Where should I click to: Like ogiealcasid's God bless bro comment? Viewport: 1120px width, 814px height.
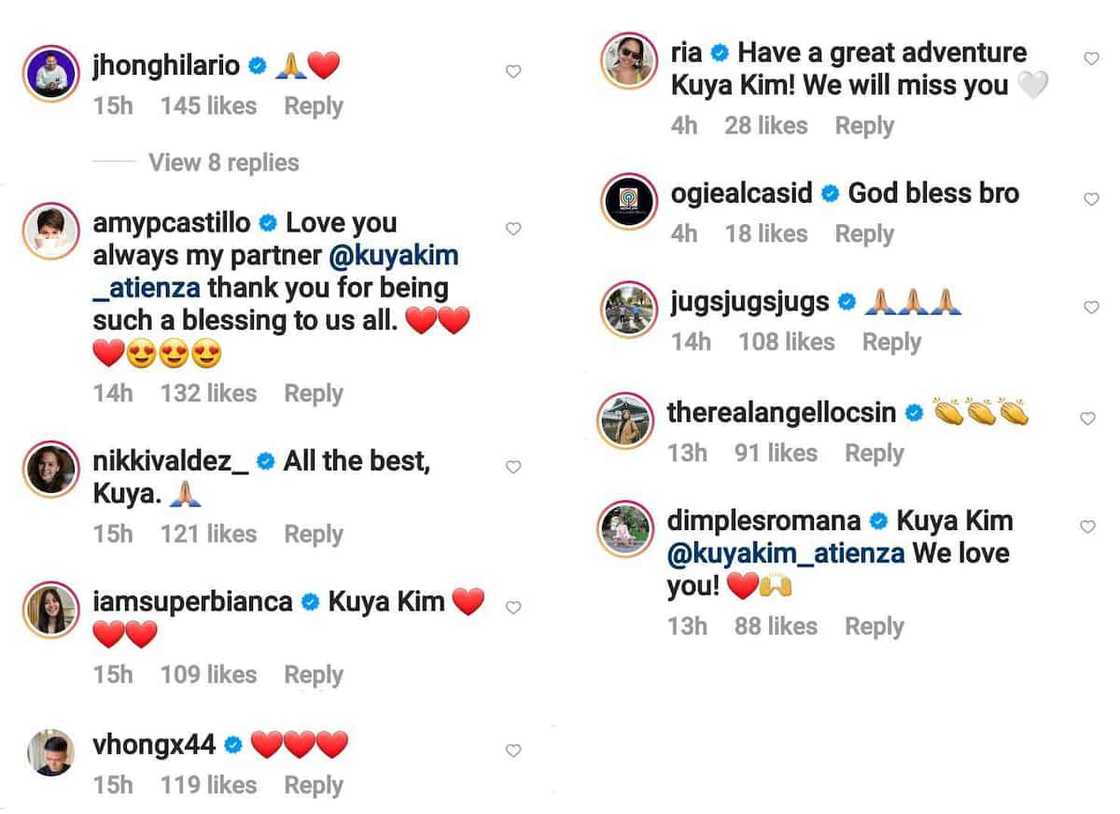coord(1091,199)
